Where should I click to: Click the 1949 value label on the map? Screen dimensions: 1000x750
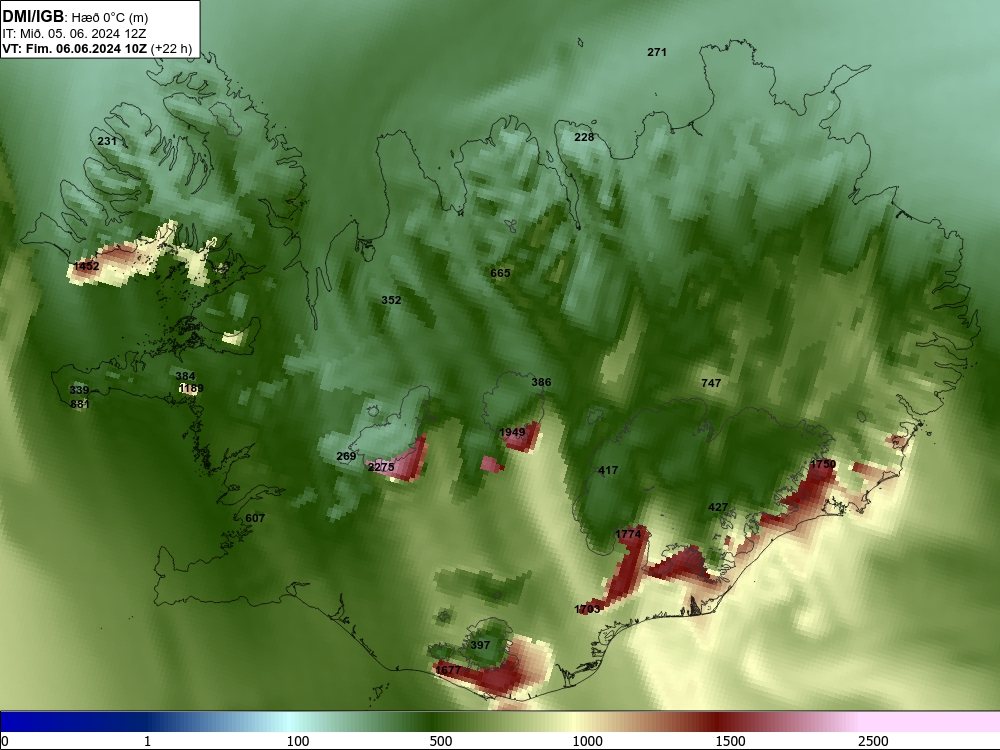click(512, 432)
